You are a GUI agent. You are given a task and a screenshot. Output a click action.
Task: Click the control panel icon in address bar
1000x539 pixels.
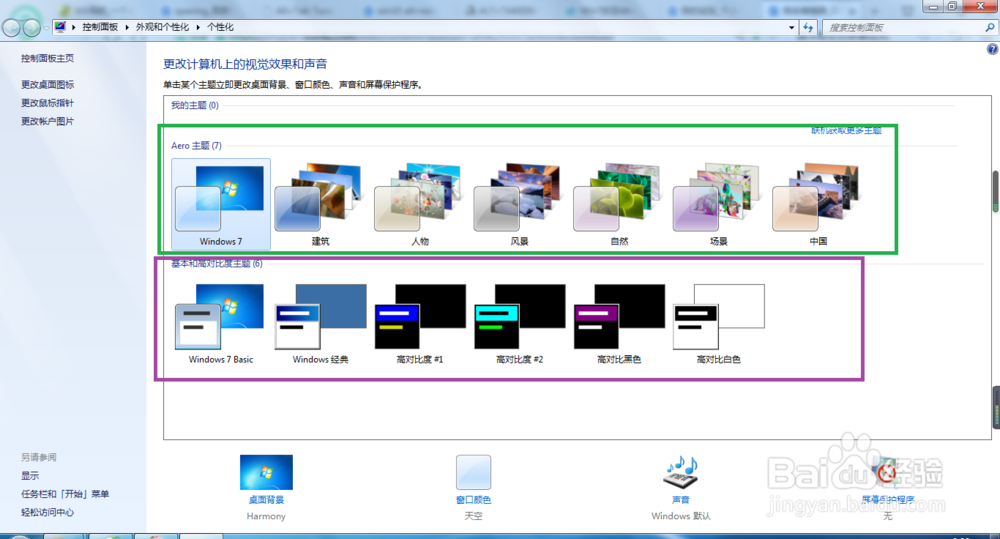point(60,27)
